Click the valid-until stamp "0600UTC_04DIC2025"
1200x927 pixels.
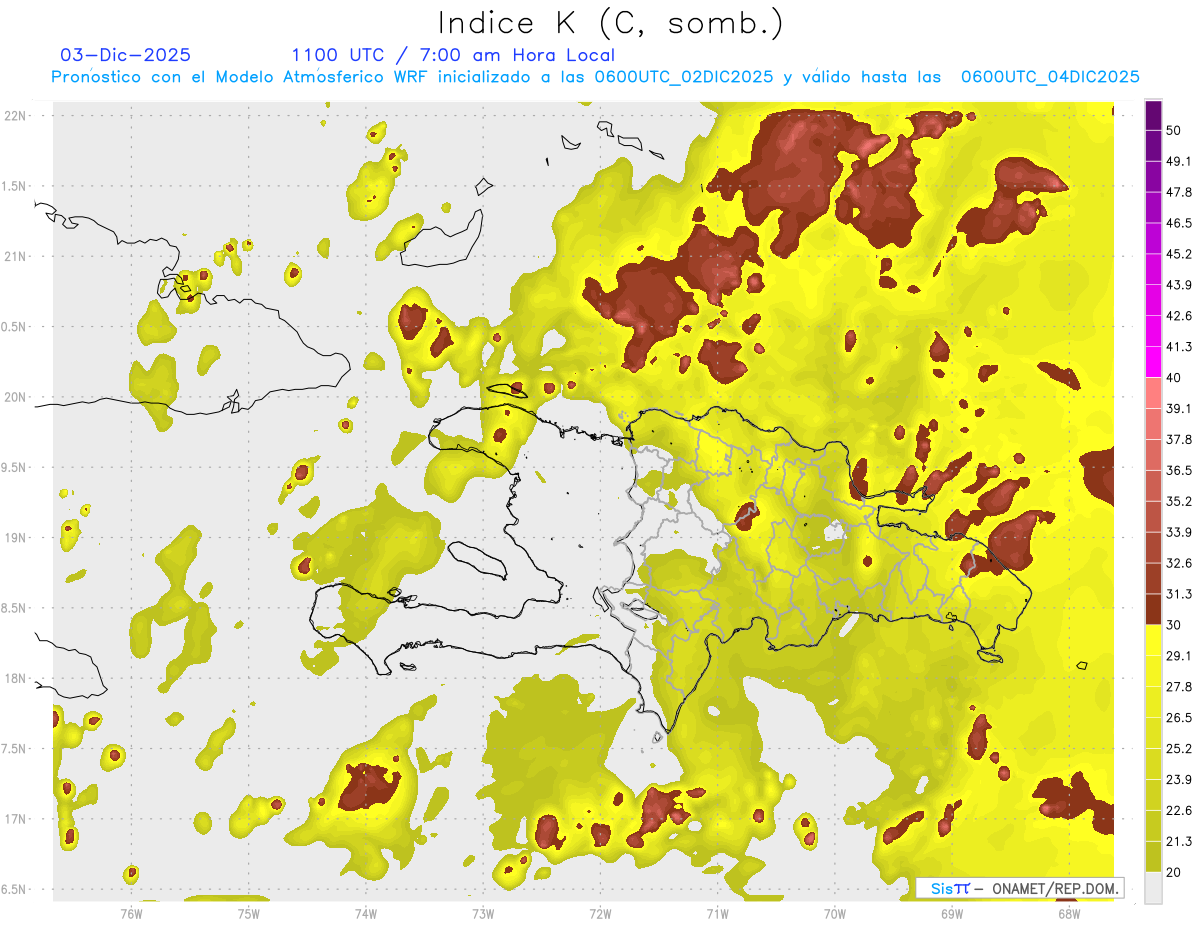pyautogui.click(x=1050, y=77)
